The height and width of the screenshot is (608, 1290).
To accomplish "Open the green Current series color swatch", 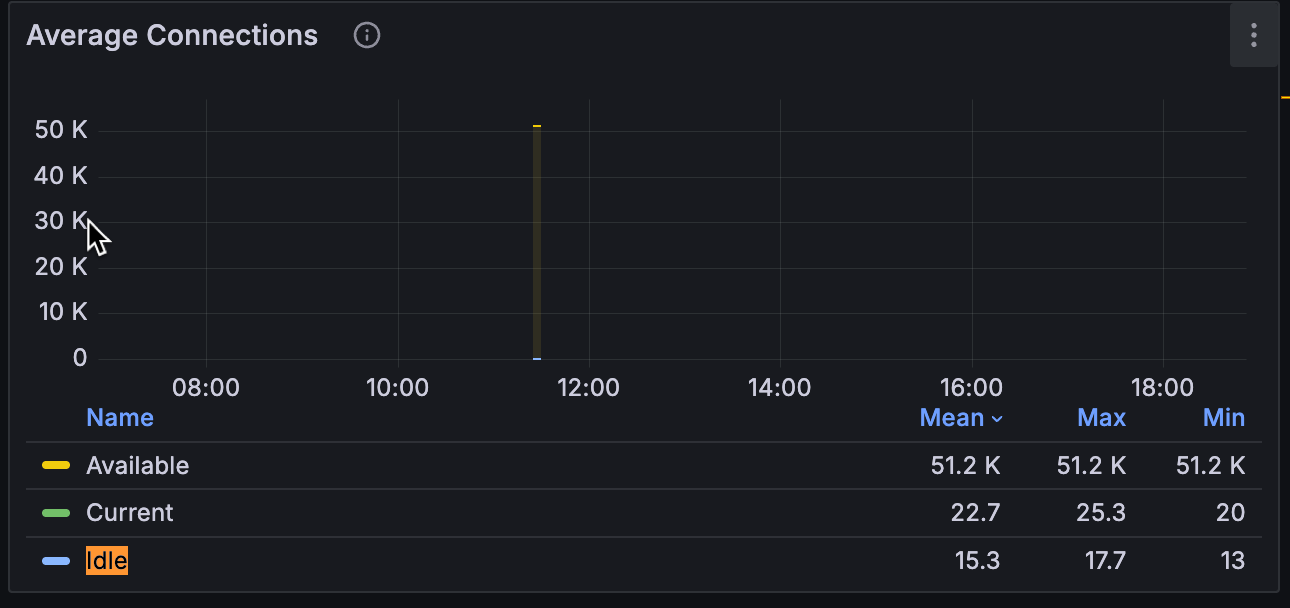I will coord(56,513).
